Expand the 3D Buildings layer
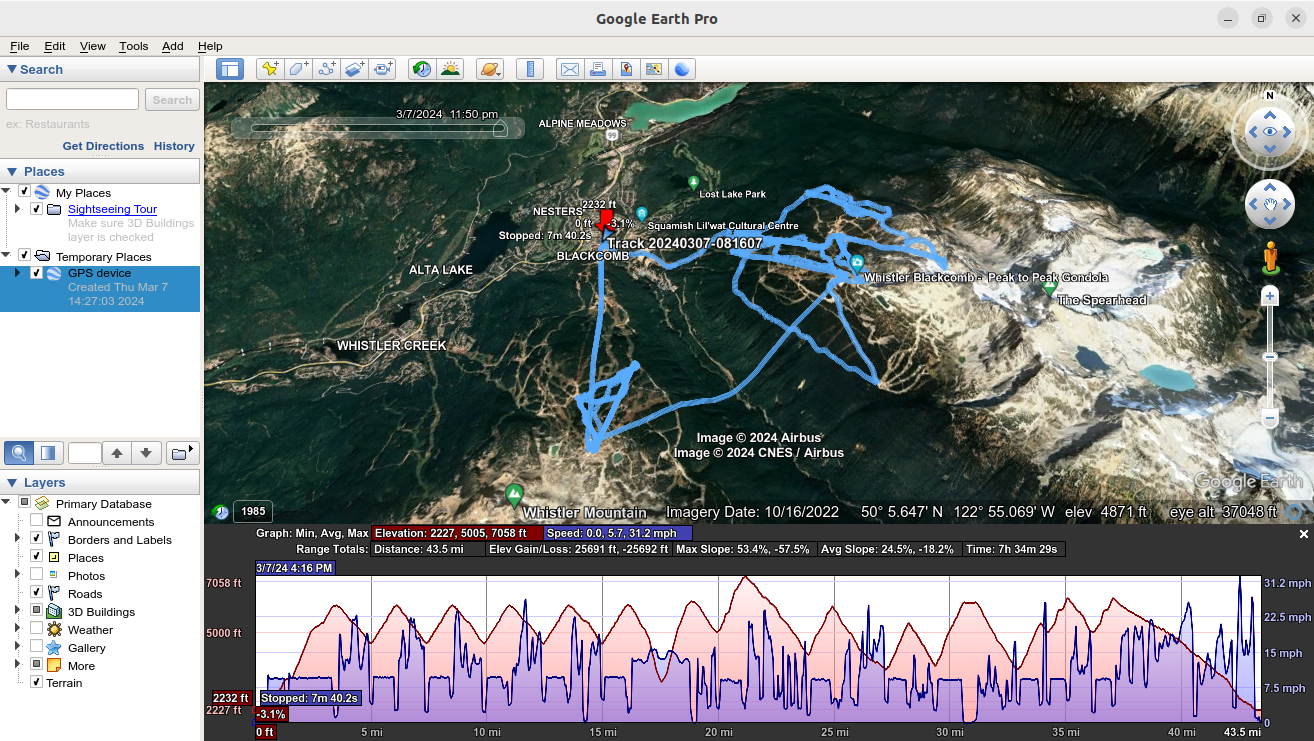The width and height of the screenshot is (1314, 741). tap(17, 611)
